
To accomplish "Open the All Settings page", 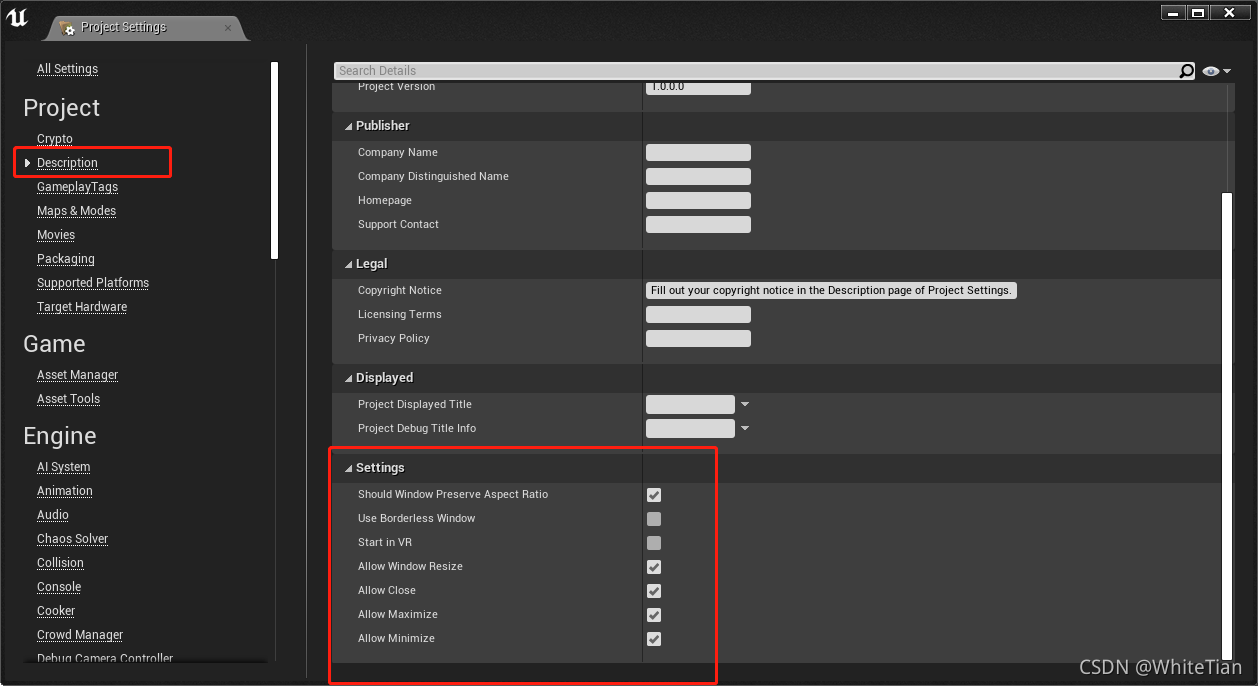I will 66,68.
